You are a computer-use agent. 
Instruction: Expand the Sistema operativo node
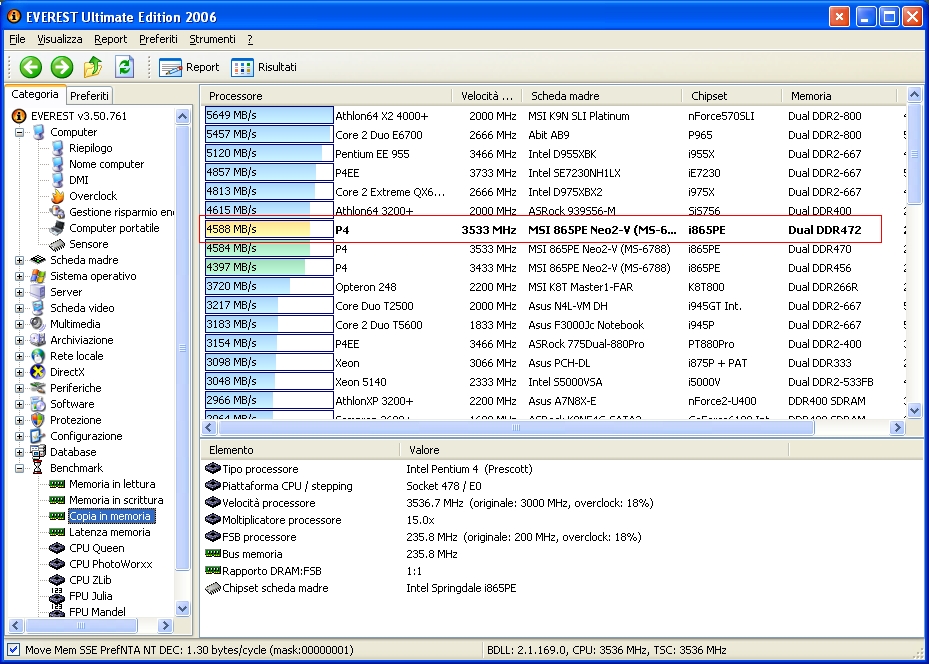click(20, 276)
